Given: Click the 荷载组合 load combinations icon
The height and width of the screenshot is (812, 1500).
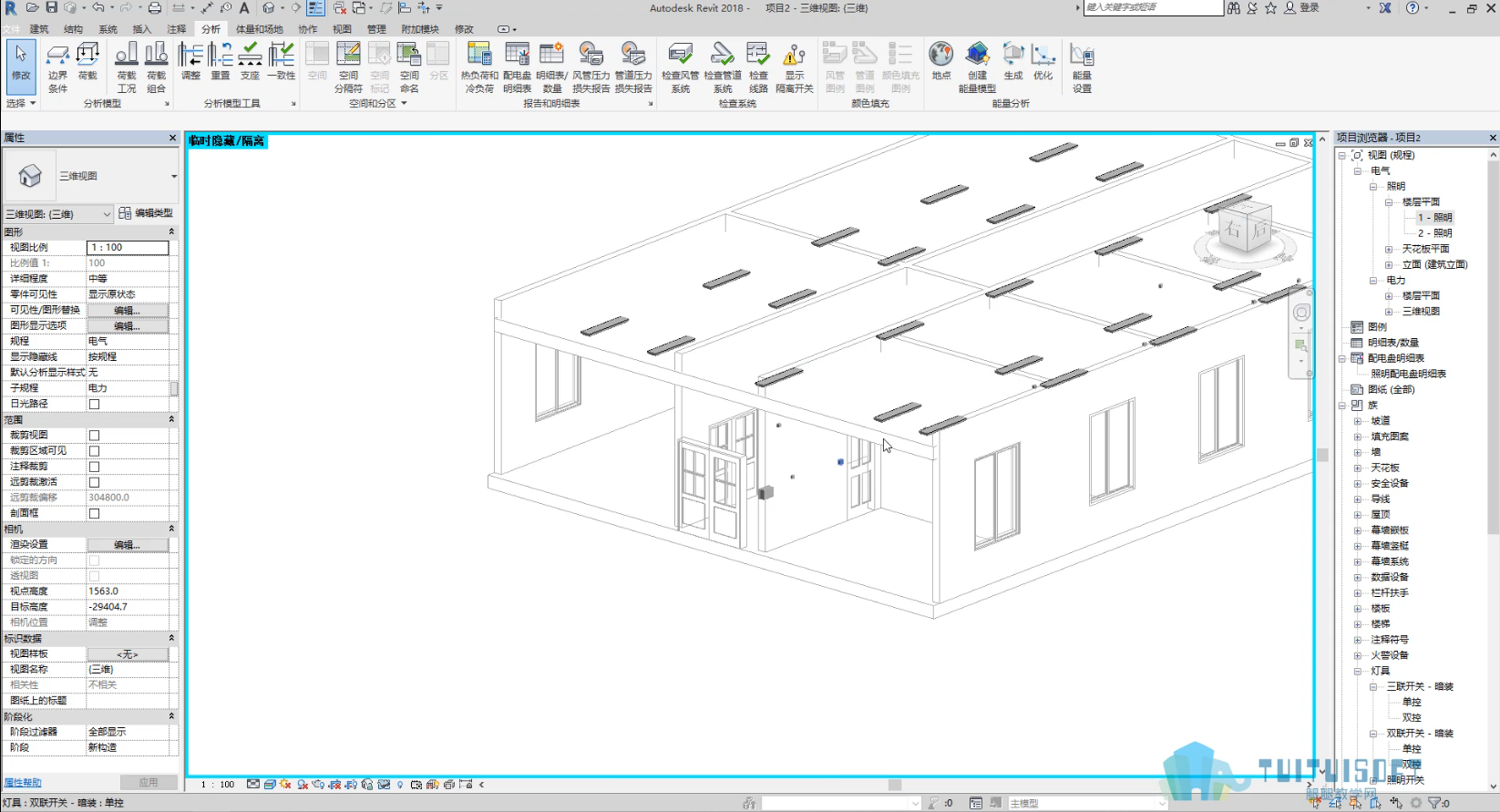Looking at the screenshot, I should [x=157, y=67].
